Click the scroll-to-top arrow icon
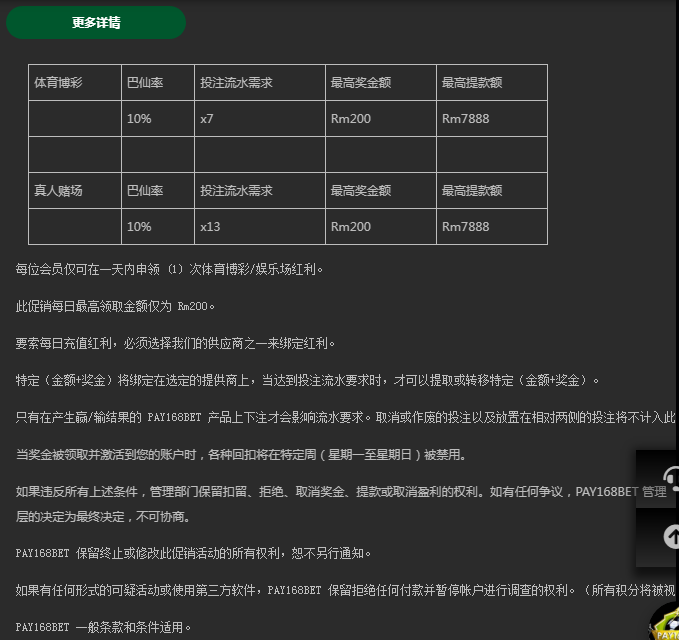Viewport: 679px width, 640px height. pos(668,537)
